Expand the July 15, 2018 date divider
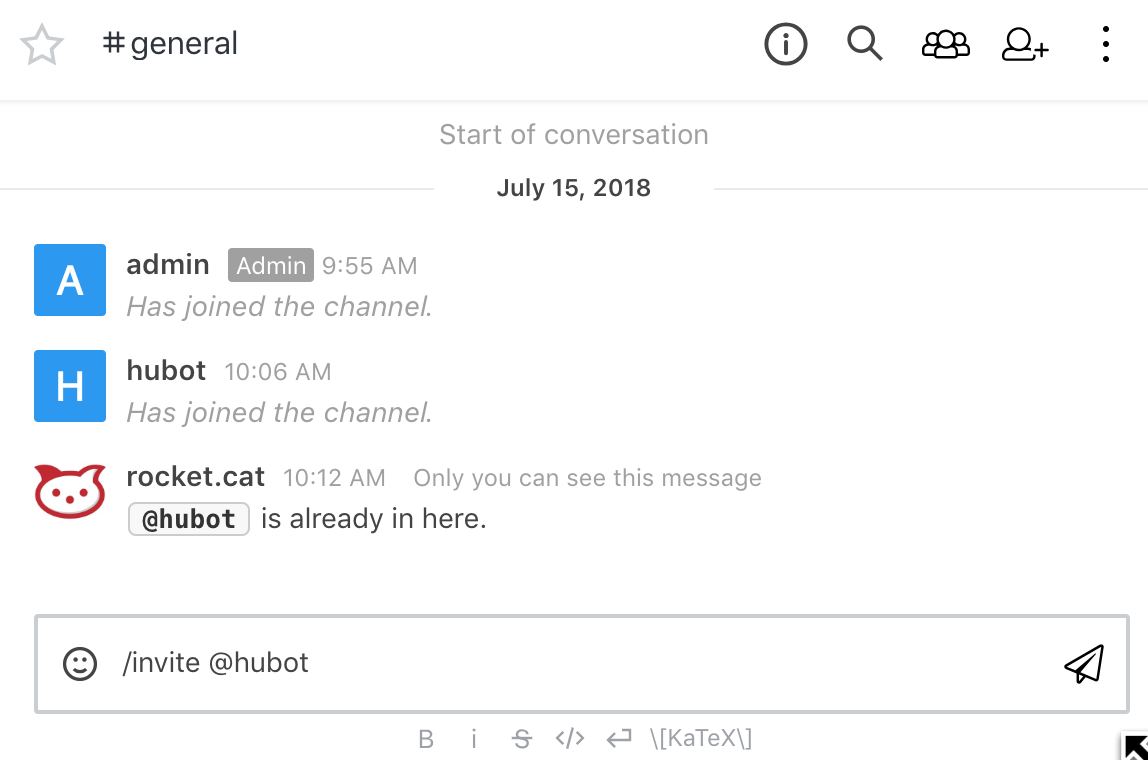Image resolution: width=1148 pixels, height=760 pixels. coord(573,188)
